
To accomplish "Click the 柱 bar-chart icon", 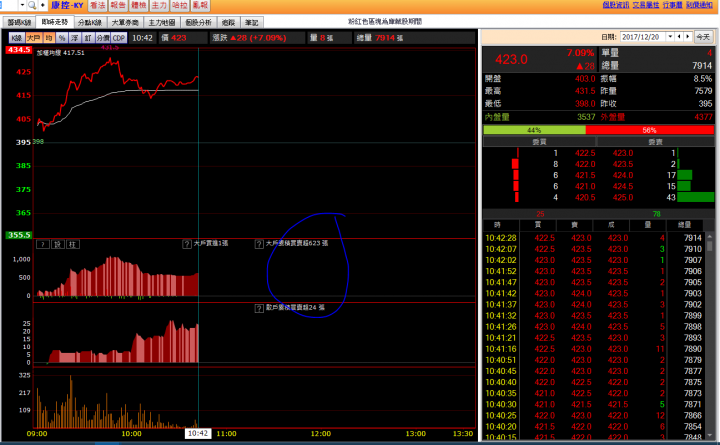I will pyautogui.click(x=73, y=244).
